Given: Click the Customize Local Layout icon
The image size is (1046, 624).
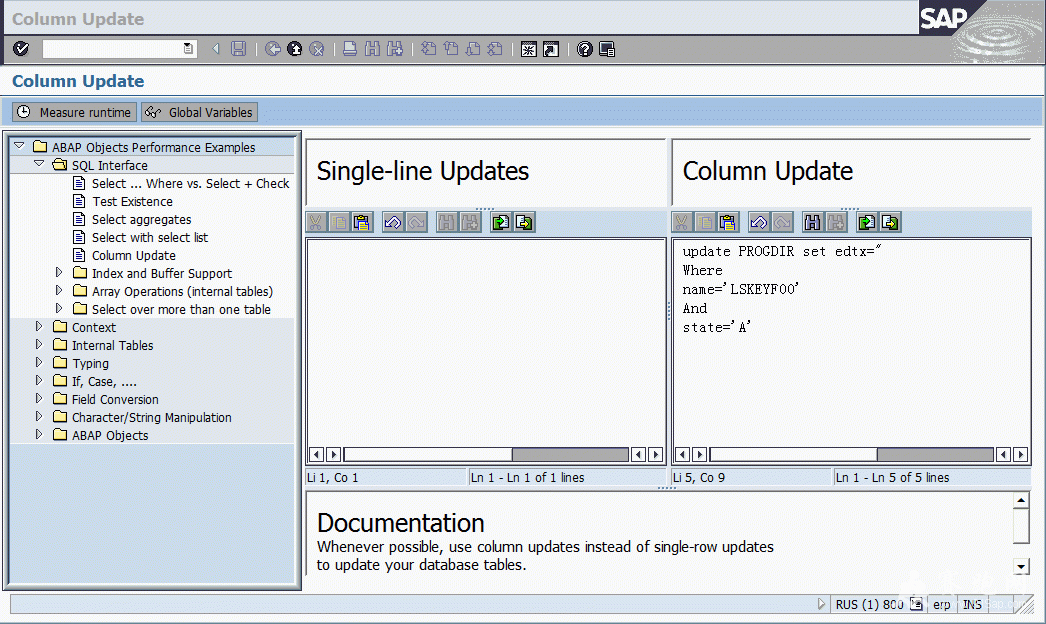Looking at the screenshot, I should pyautogui.click(x=607, y=49).
